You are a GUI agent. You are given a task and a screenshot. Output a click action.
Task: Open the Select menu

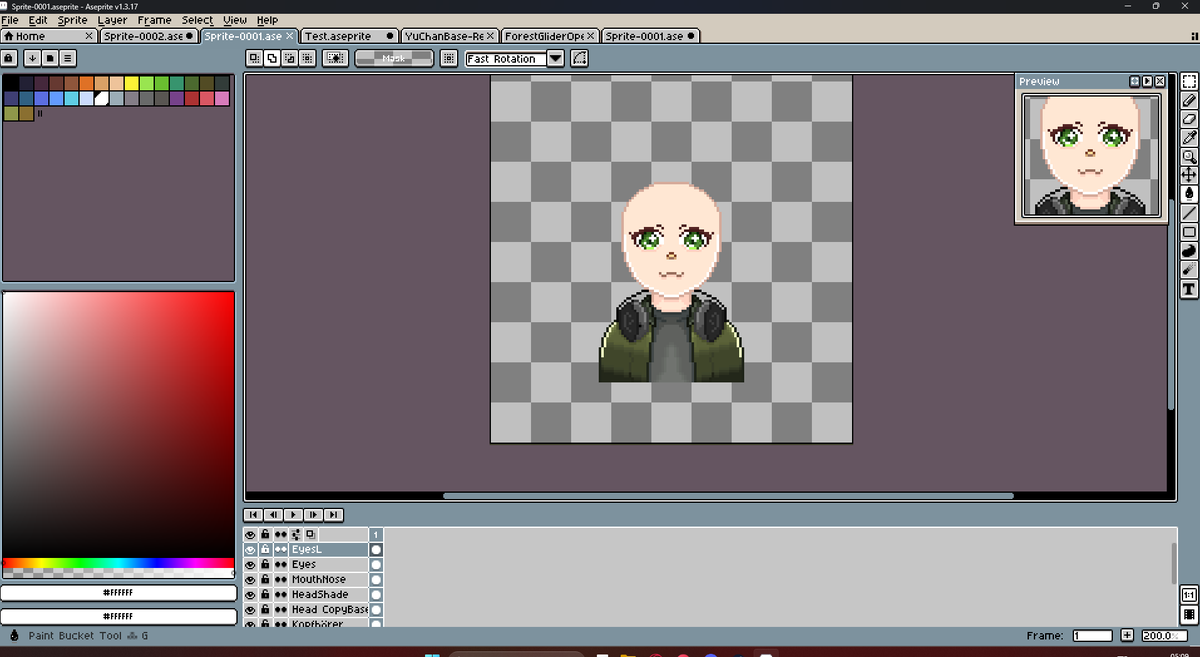tap(197, 20)
